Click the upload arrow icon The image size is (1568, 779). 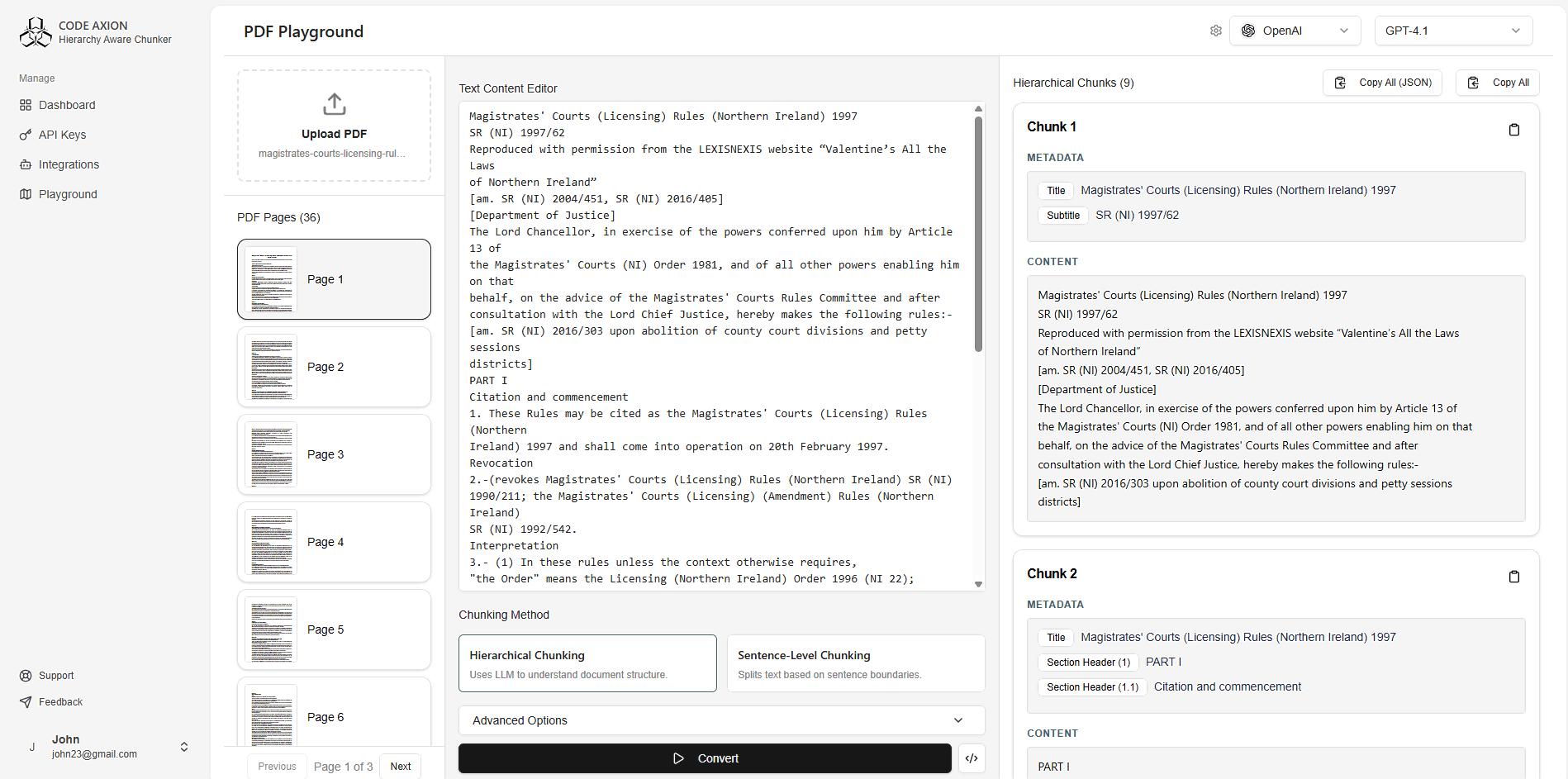pos(334,104)
